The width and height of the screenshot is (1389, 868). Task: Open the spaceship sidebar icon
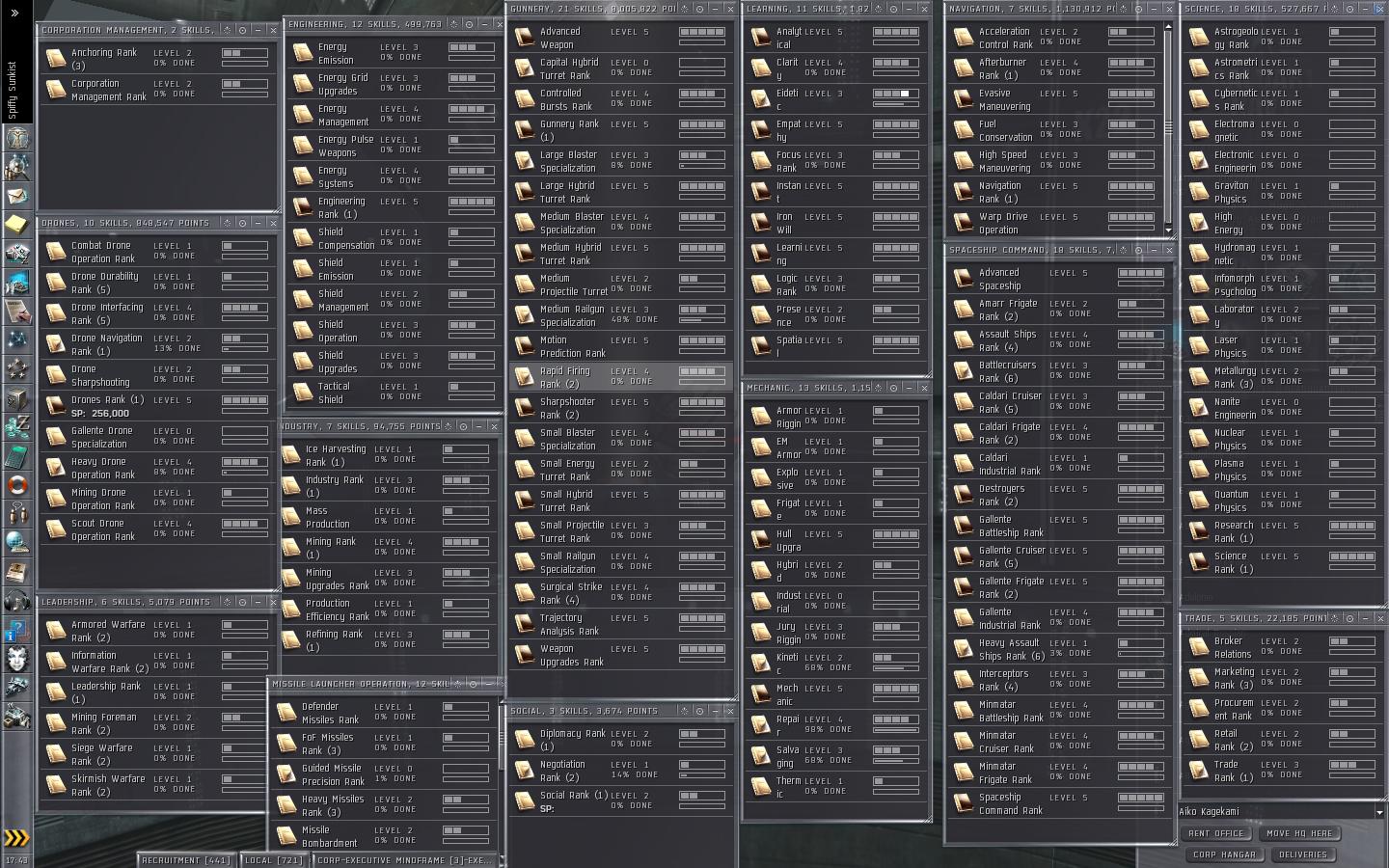click(16, 688)
